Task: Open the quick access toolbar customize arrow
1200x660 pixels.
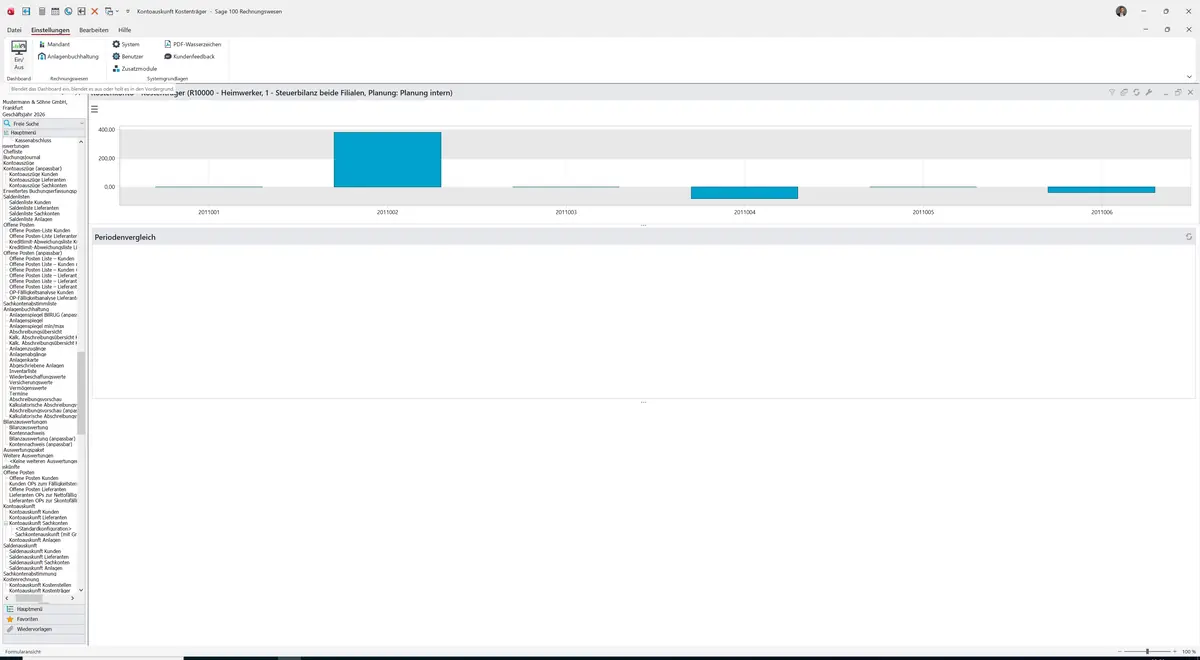Action: pos(127,11)
